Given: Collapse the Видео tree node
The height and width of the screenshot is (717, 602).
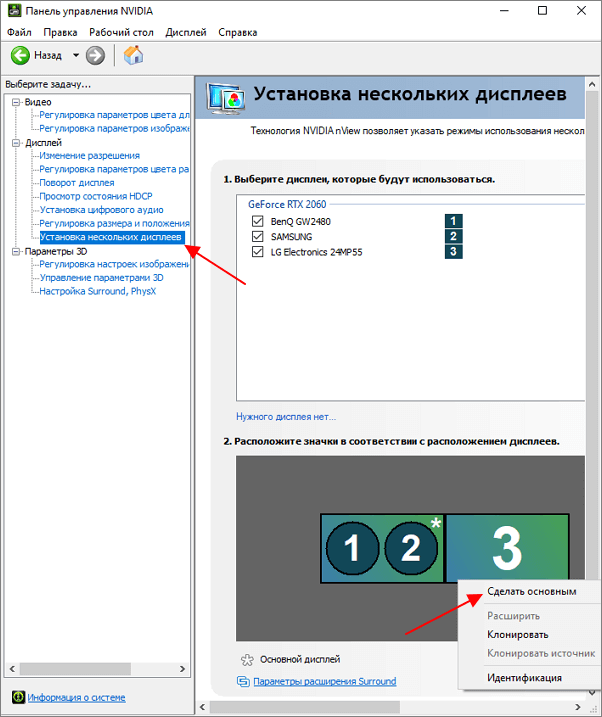Looking at the screenshot, I should click(x=16, y=102).
